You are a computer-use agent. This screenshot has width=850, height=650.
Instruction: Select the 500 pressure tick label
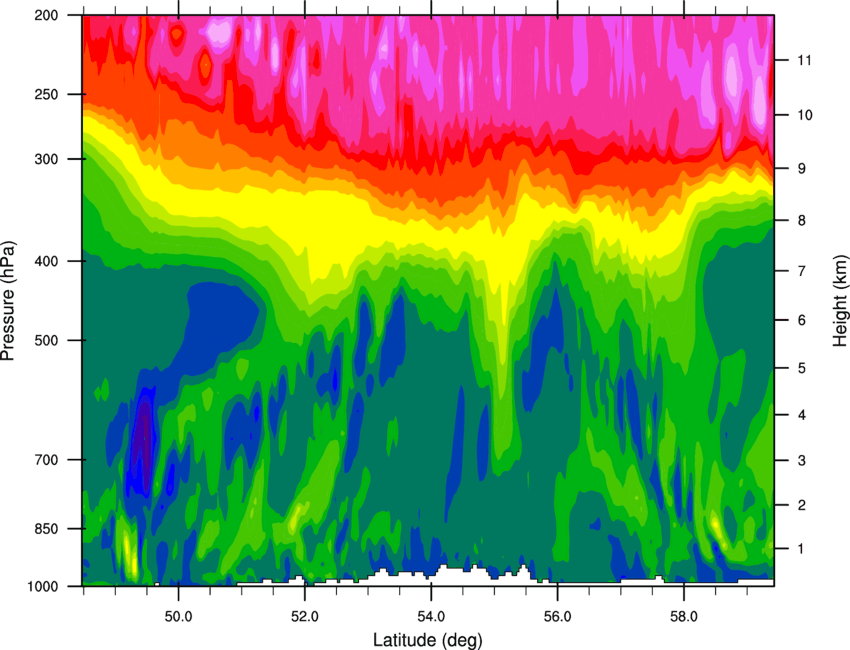[x=47, y=340]
